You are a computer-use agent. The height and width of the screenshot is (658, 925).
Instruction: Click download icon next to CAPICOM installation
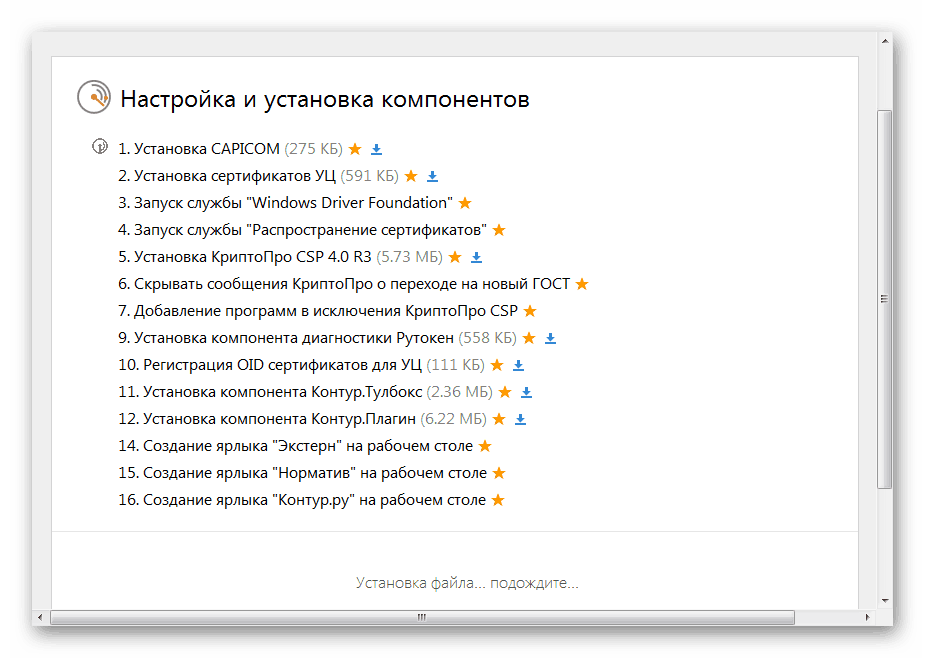pos(376,149)
